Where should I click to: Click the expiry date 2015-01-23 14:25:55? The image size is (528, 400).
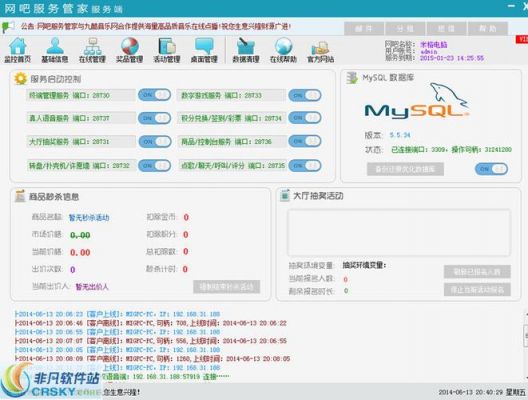[x=452, y=58]
